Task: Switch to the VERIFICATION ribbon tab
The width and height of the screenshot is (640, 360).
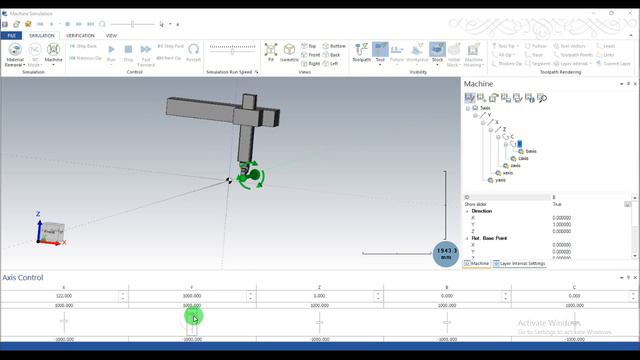Action: click(80, 36)
